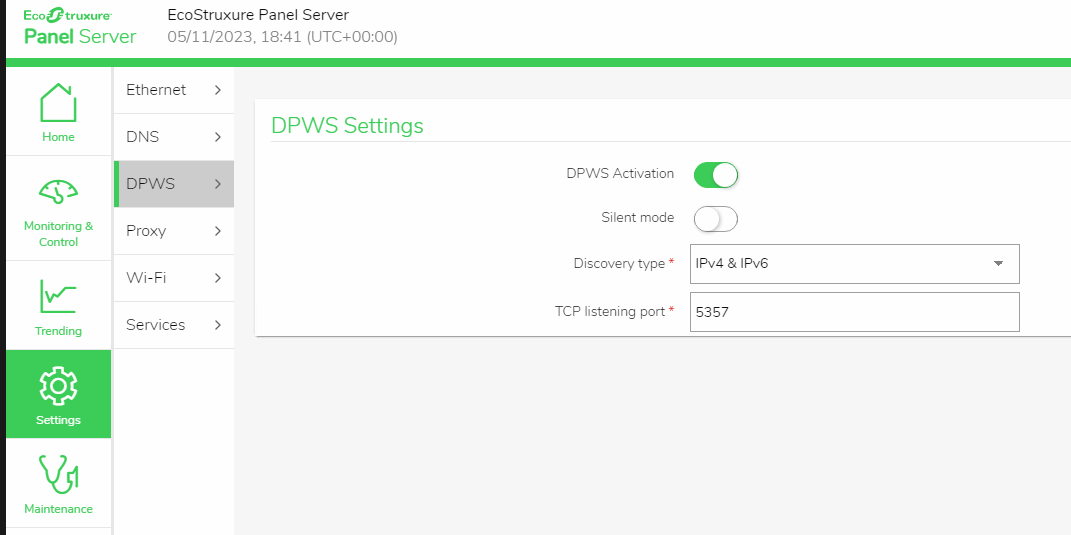
Task: Click the TCP listening port label
Action: tap(610, 312)
